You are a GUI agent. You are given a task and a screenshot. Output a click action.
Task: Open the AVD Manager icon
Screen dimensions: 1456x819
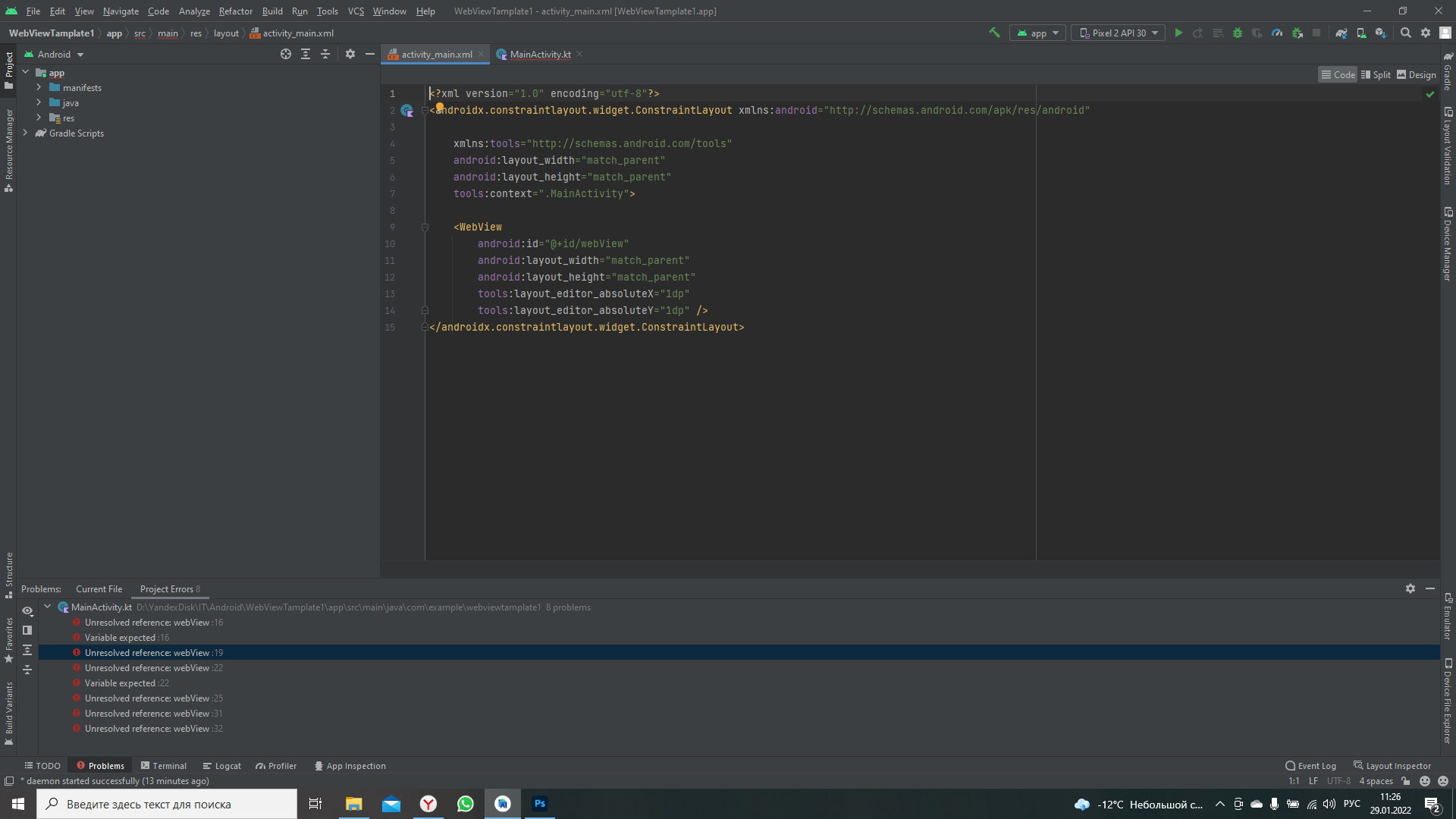(x=1361, y=33)
